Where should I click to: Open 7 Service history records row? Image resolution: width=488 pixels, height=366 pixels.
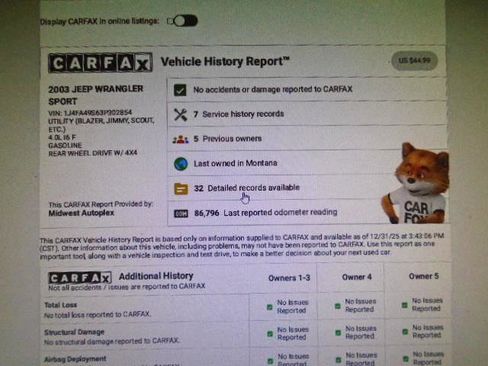[x=307, y=114]
